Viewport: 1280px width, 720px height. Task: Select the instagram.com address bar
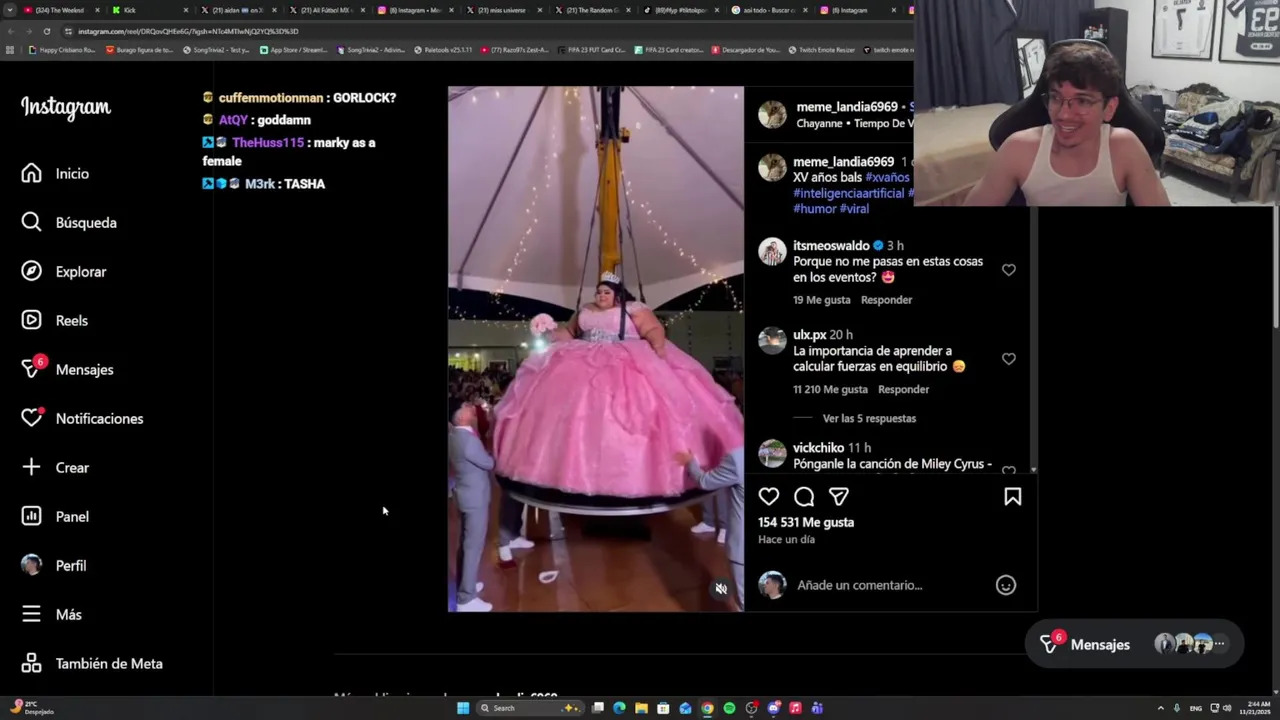pos(480,31)
